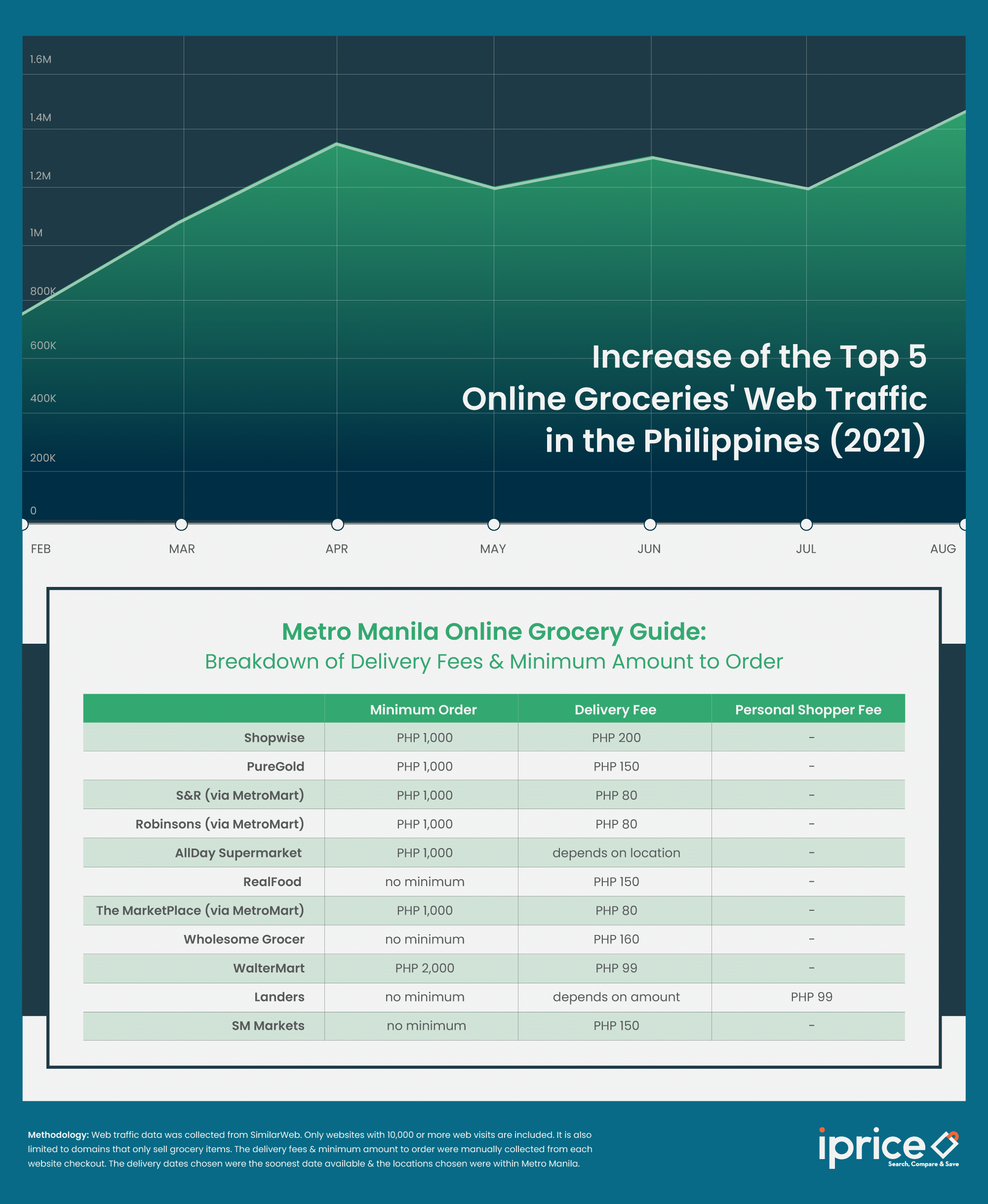This screenshot has width=988, height=1204.
Task: Click AllDay Supermarket 'depends on location' cell
Action: coord(616,853)
